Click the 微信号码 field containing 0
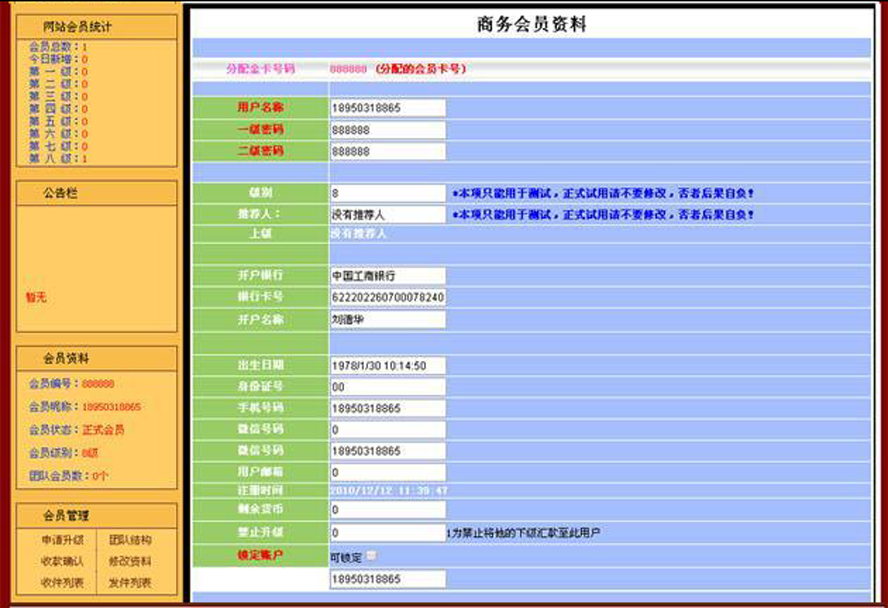Screen dimensions: 888x608 pos(388,430)
